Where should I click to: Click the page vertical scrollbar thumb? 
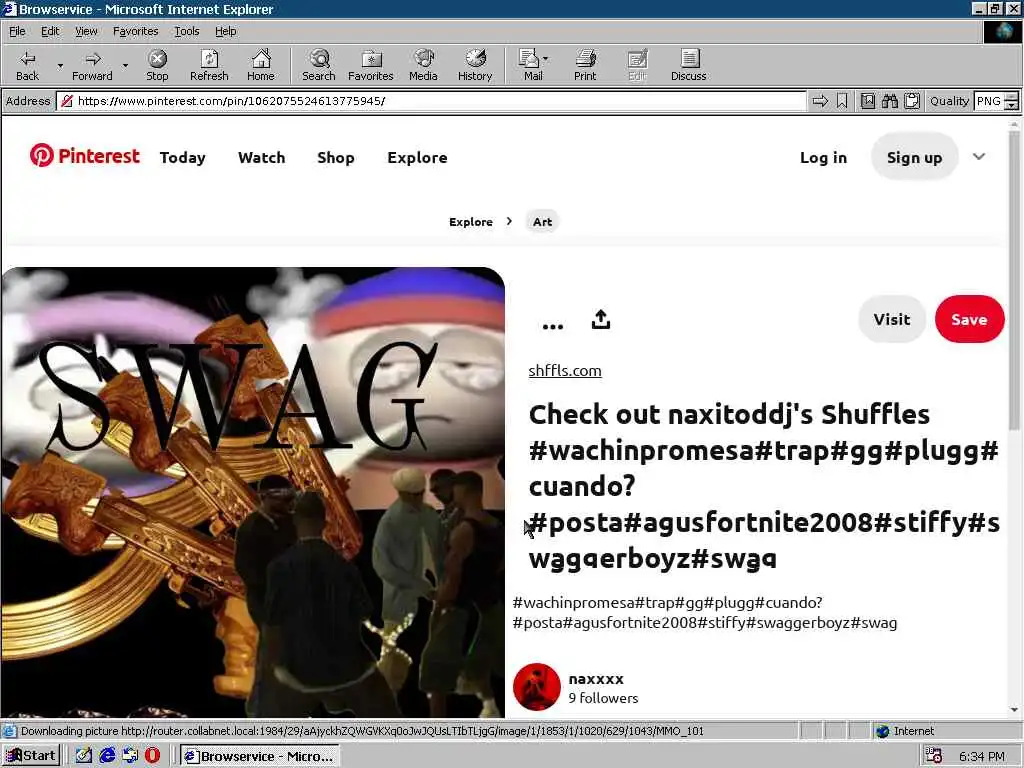point(1014,281)
